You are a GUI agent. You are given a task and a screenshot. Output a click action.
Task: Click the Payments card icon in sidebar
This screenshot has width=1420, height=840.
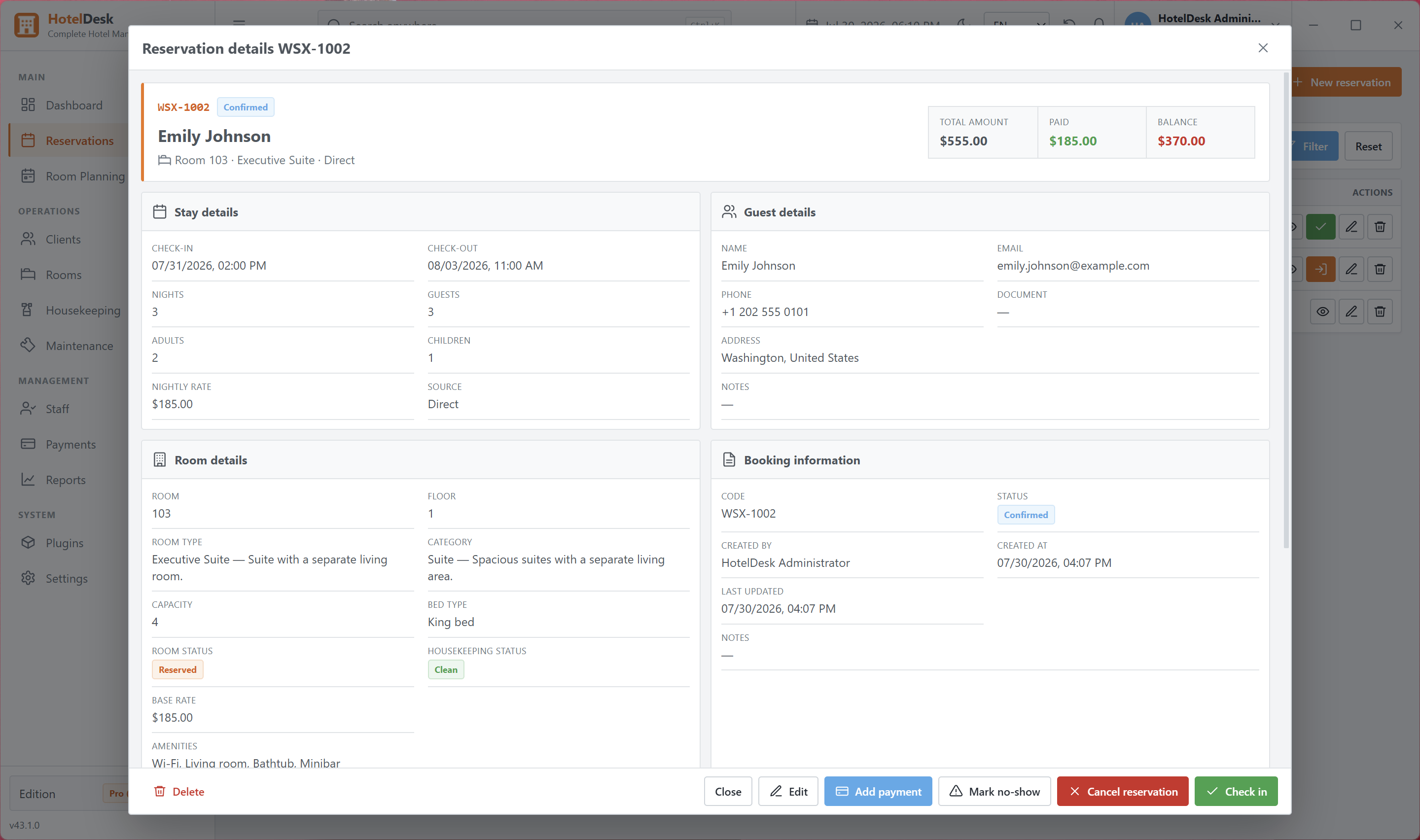pyautogui.click(x=28, y=444)
